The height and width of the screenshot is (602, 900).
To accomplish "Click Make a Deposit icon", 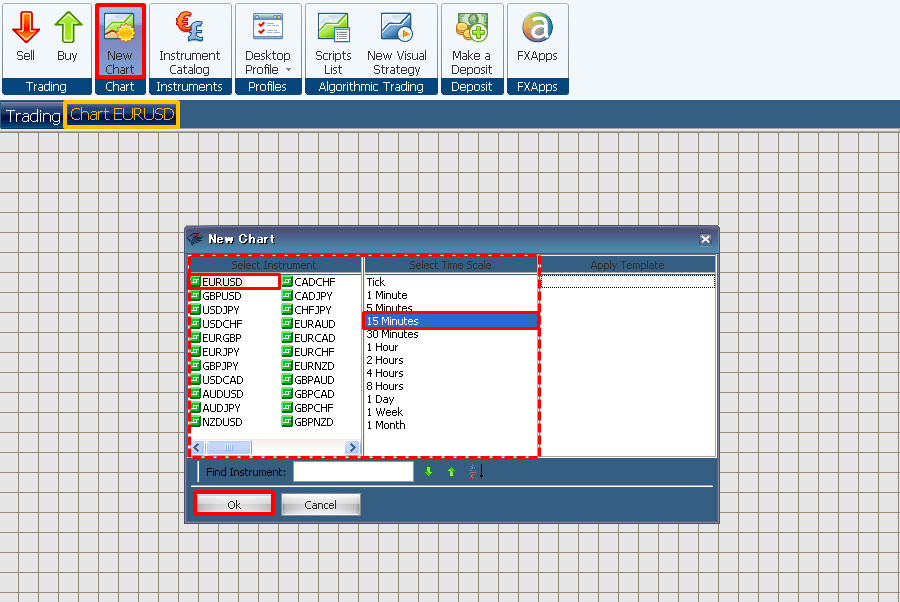I will (x=471, y=28).
